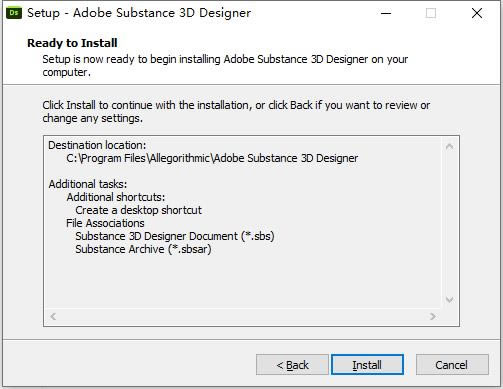Click 'Create a desktop shortcut' text

pyautogui.click(x=138, y=210)
